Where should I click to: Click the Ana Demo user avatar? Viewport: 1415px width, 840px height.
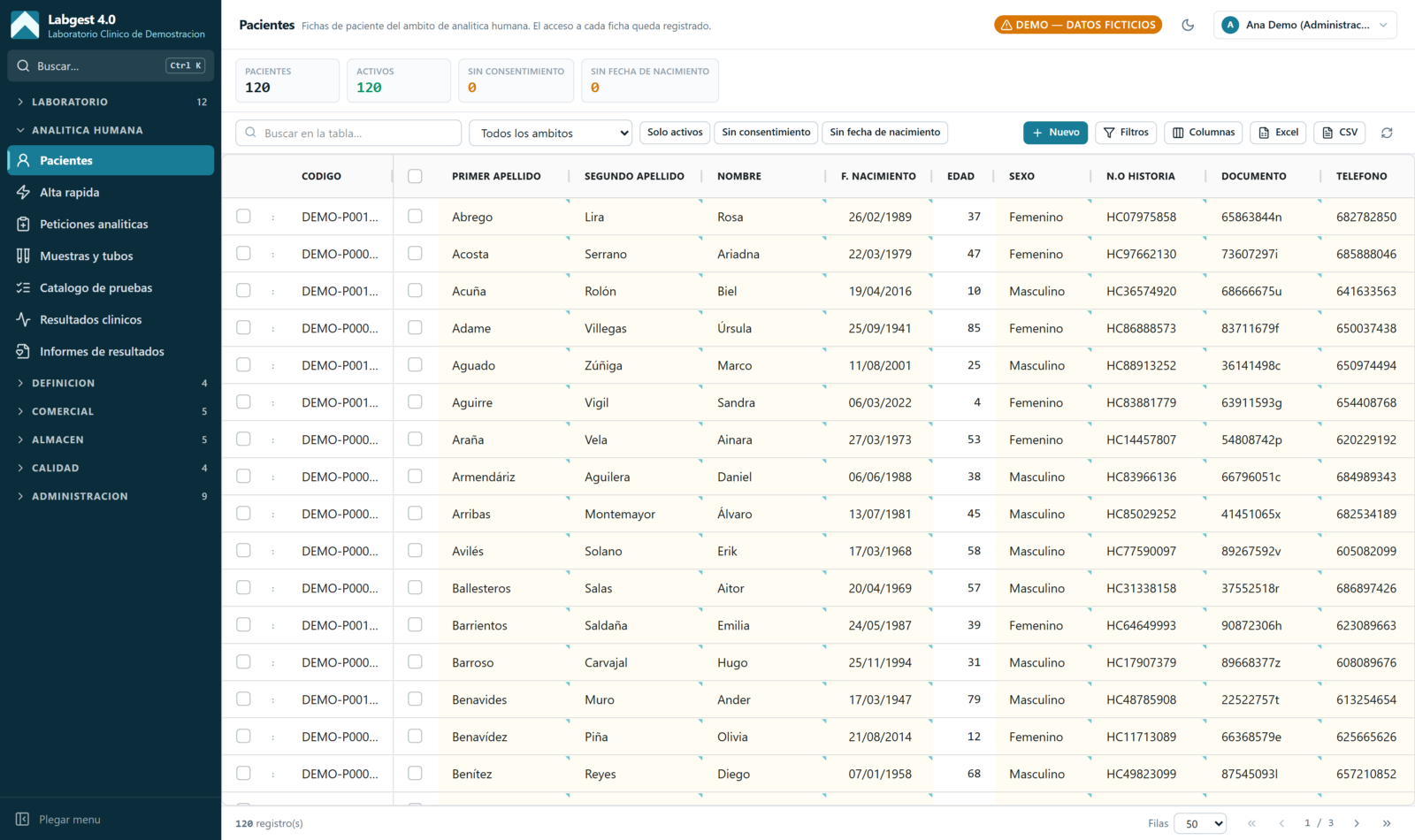pyautogui.click(x=1230, y=25)
